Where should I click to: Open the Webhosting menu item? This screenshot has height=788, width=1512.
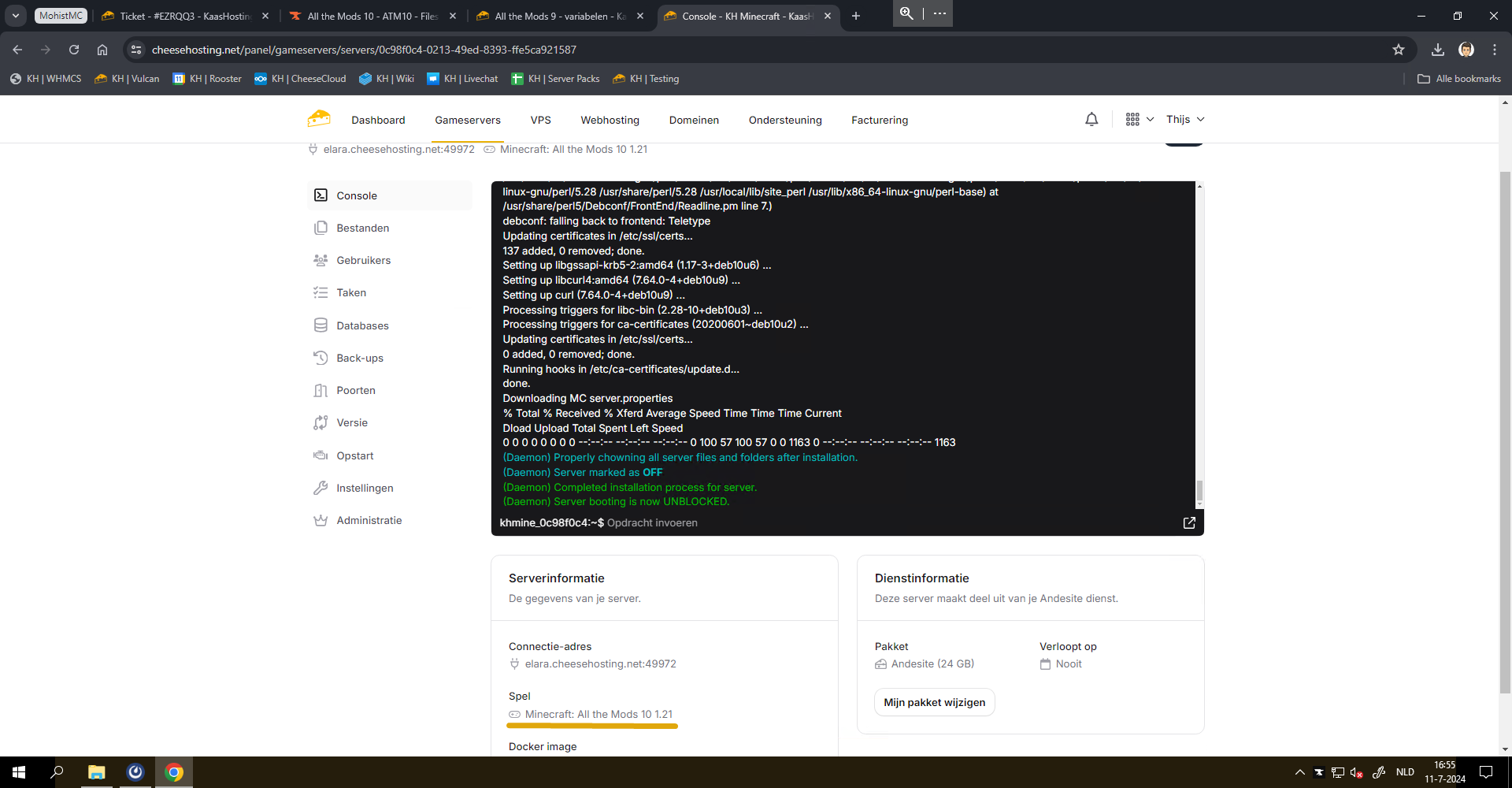click(x=610, y=121)
